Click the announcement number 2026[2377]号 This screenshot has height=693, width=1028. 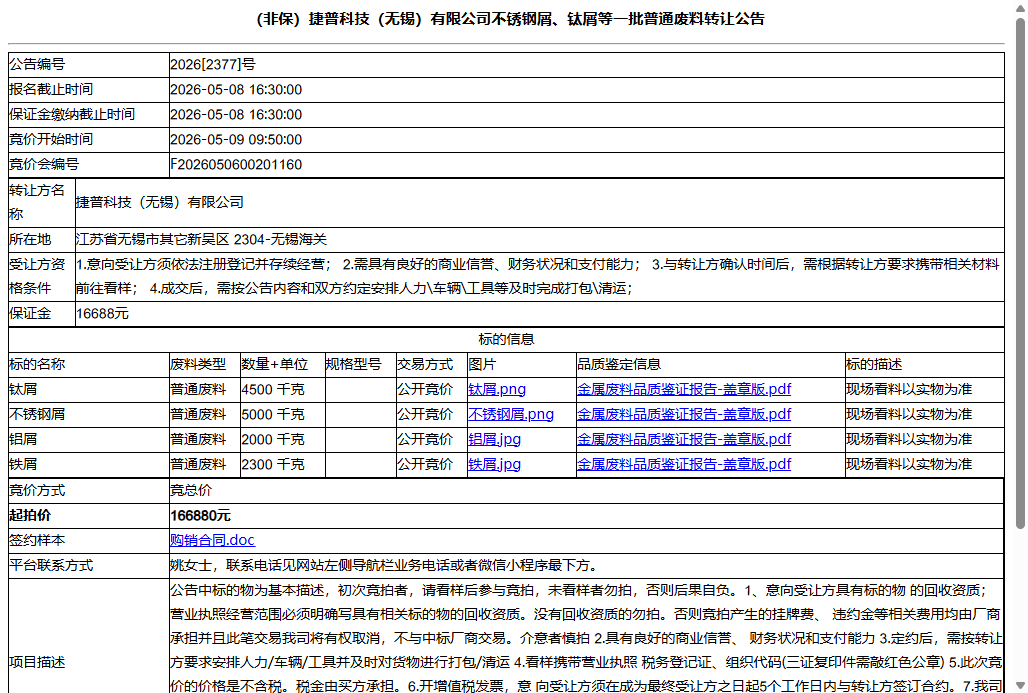(x=213, y=65)
